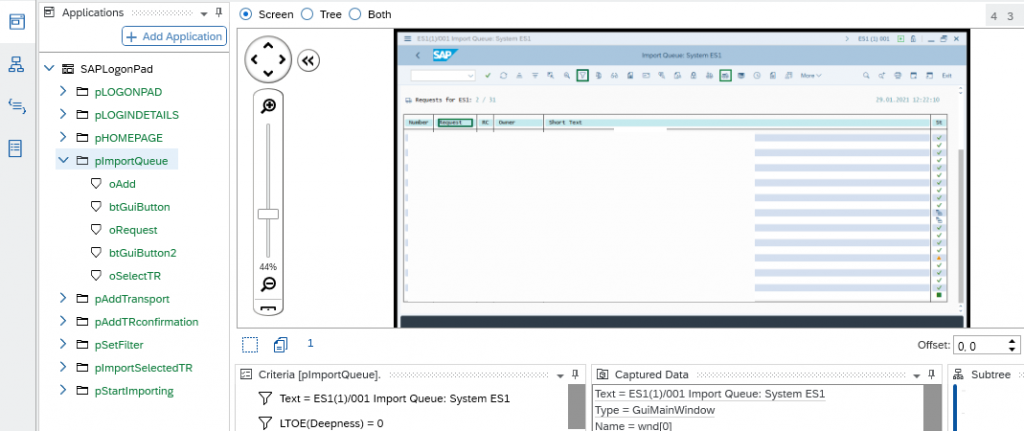Click the green checkmark in SAP toolbar
Image resolution: width=1024 pixels, height=431 pixels.
pyautogui.click(x=488, y=76)
